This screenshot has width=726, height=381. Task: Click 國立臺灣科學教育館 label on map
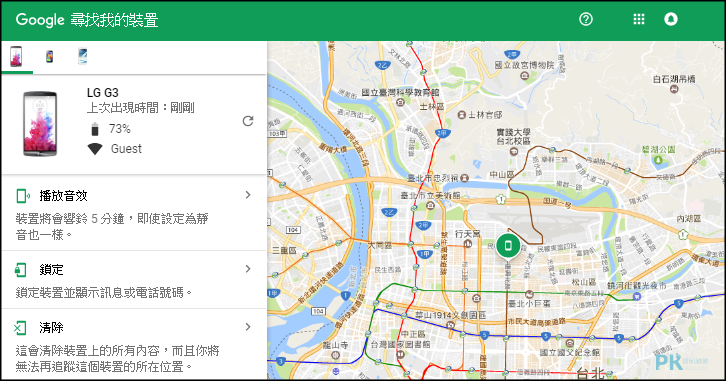pyautogui.click(x=401, y=93)
